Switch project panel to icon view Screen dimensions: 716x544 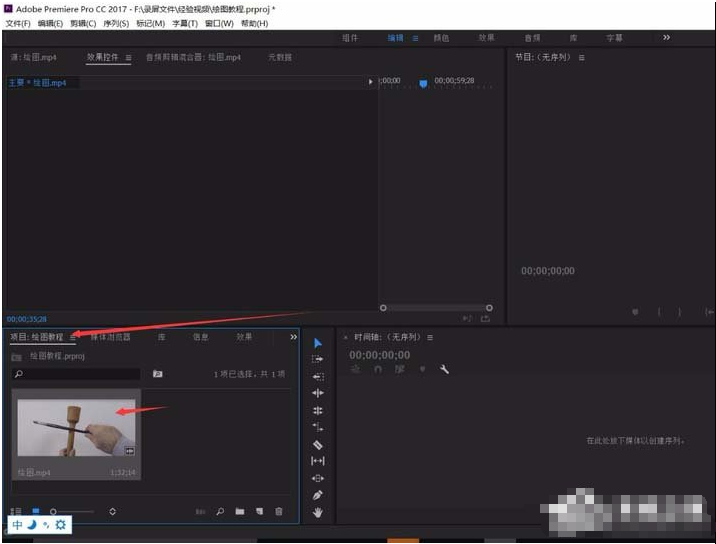pyautogui.click(x=36, y=511)
